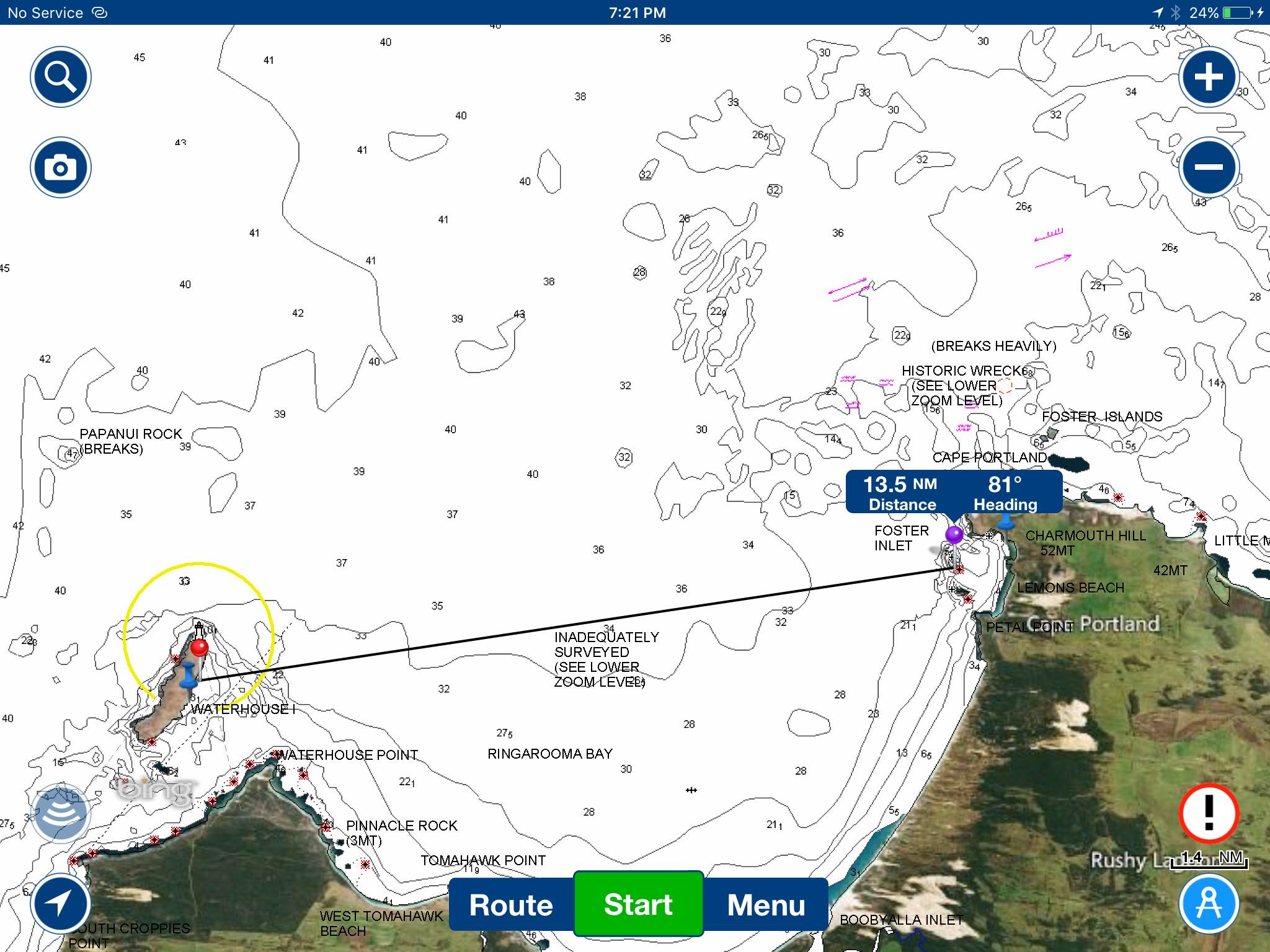The width and height of the screenshot is (1270, 952).
Task: Zoom in with the plus button
Action: 1209,77
